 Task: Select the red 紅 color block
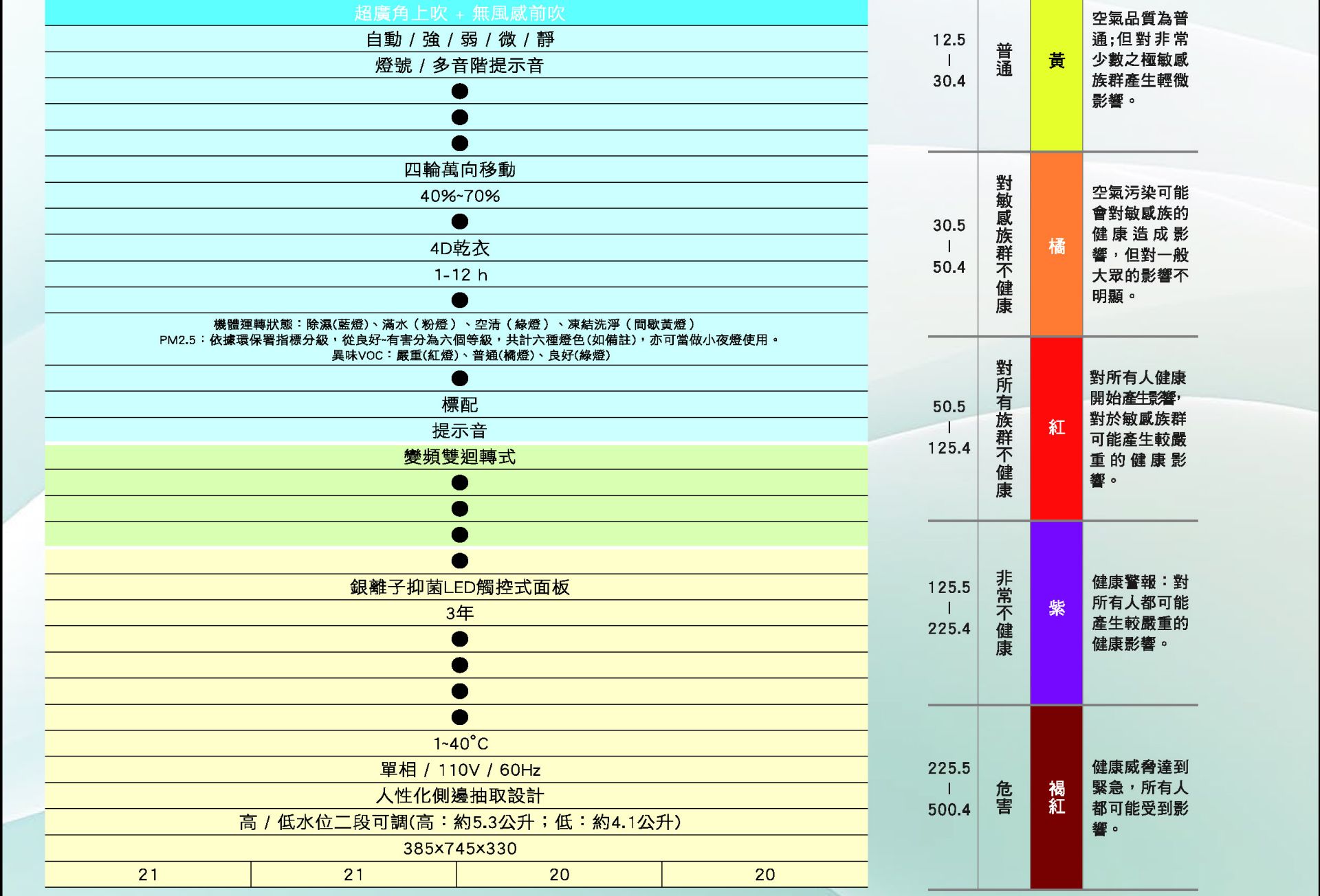point(1056,427)
